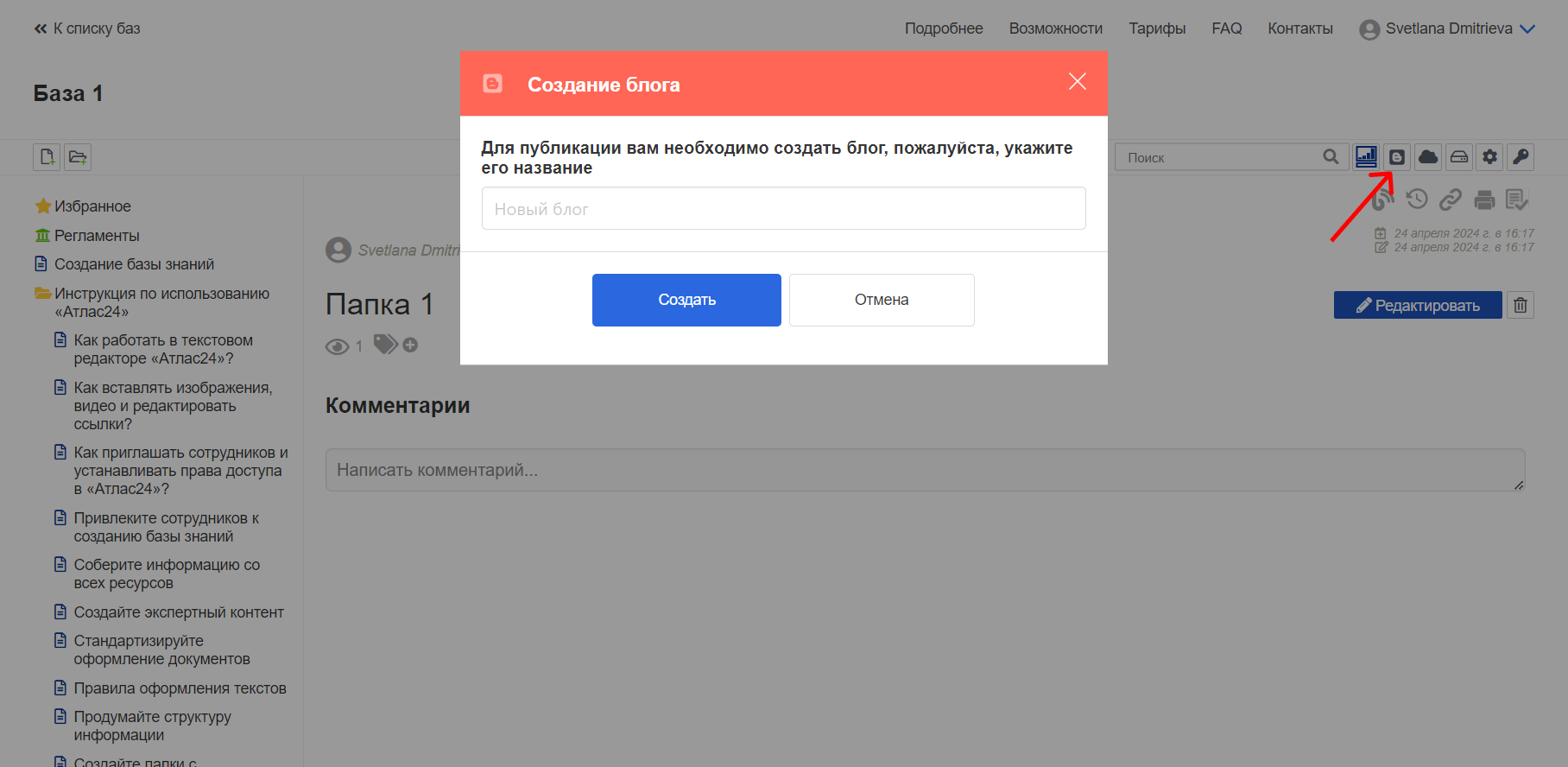The height and width of the screenshot is (767, 1568).
Task: Open the Регламенты item
Action: coord(97,236)
